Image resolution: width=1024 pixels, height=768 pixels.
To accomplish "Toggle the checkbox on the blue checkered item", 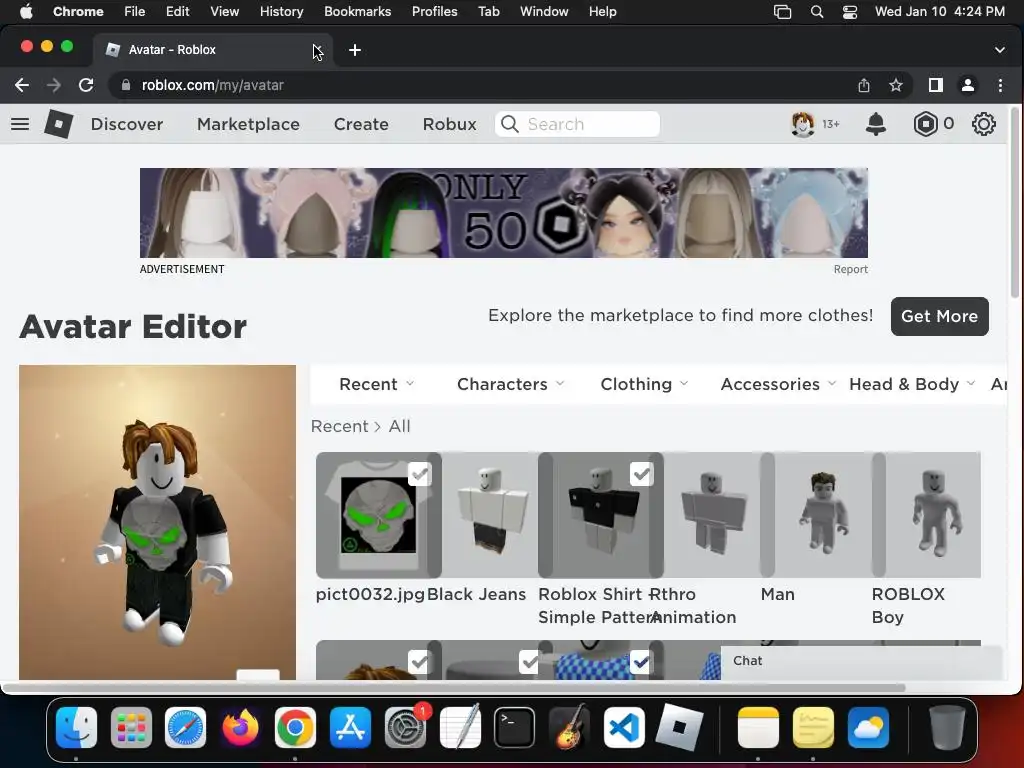I will (641, 662).
